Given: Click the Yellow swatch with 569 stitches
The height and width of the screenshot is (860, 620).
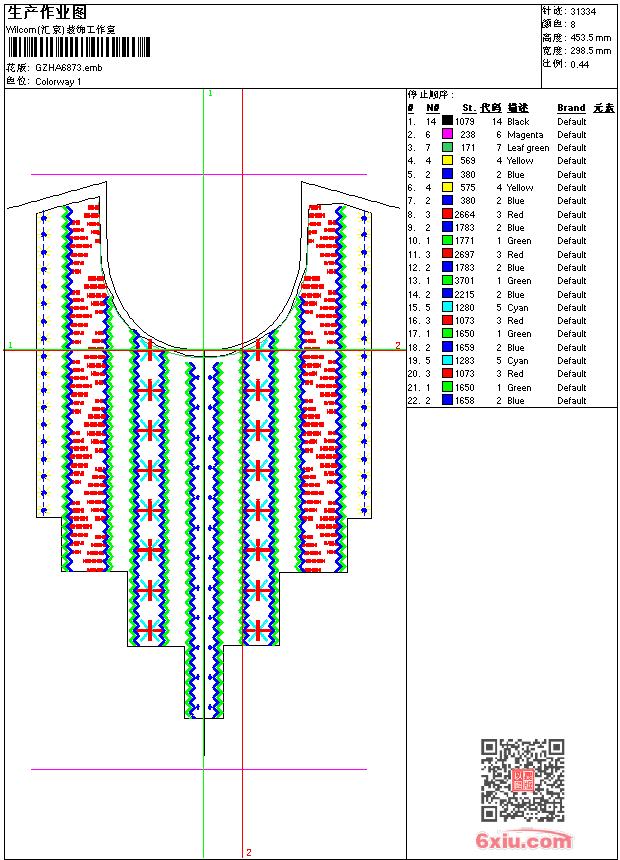Looking at the screenshot, I should [x=447, y=161].
